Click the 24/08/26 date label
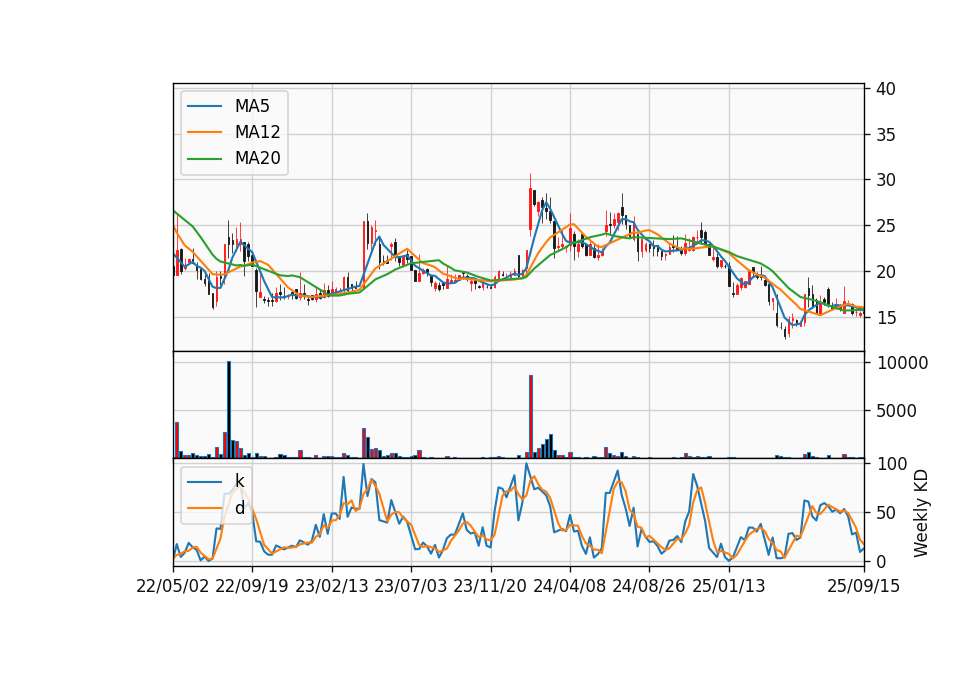This screenshot has width=960, height=690. click(x=648, y=586)
